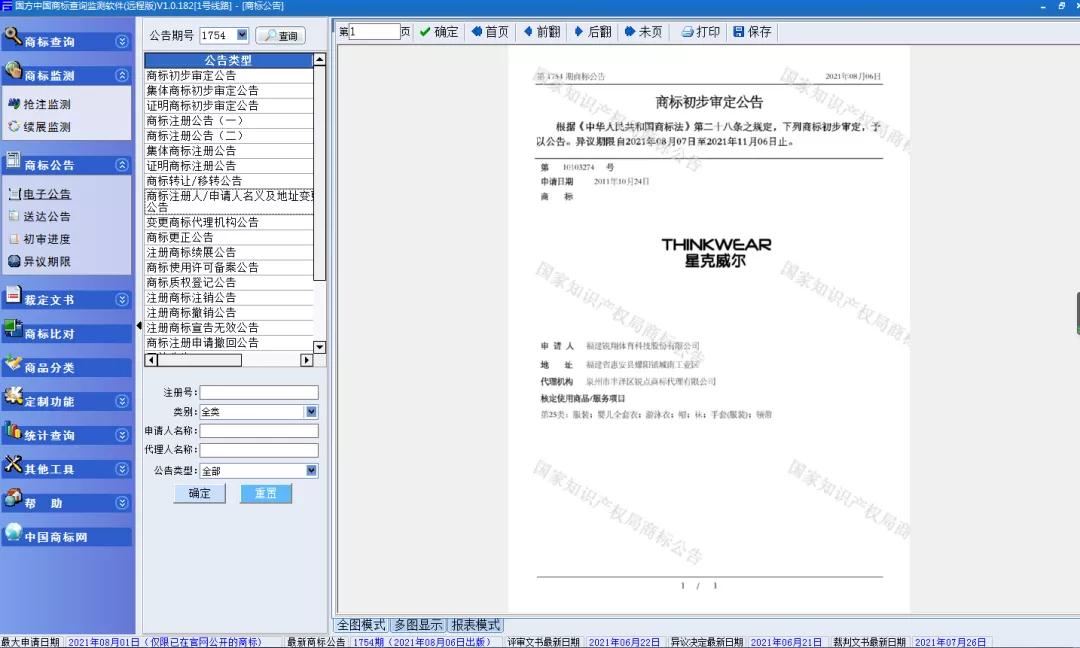Expand the 商标查询 sidebar section

pos(122,42)
